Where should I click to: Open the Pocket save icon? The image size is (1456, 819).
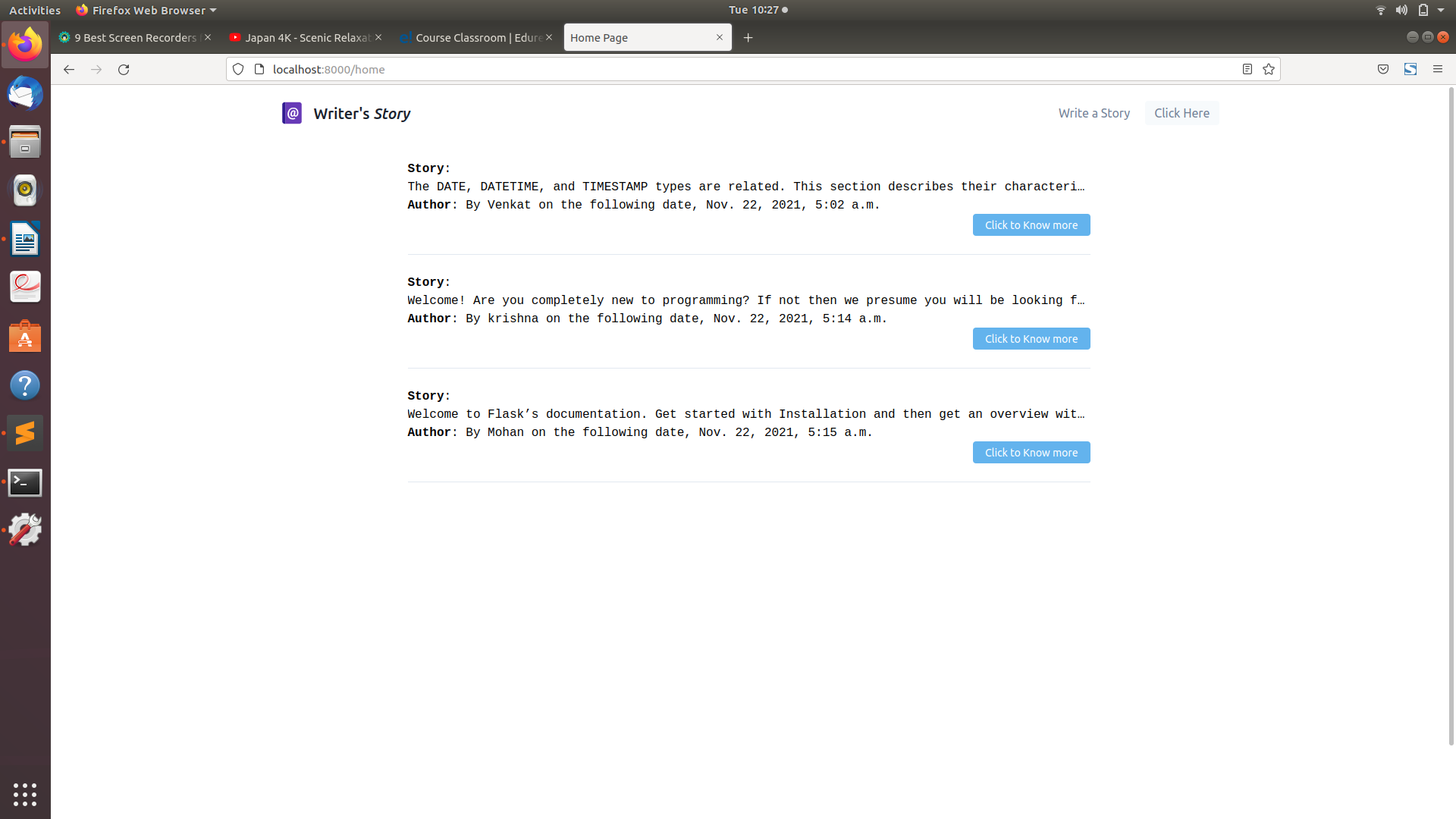1383,69
